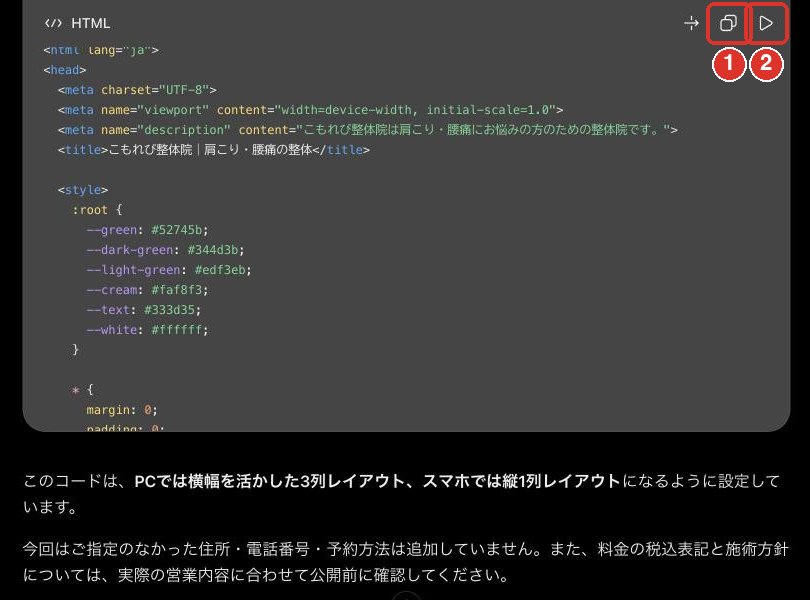The height and width of the screenshot is (600, 810).
Task: Select the --text: #333d35 line
Action: coord(144,310)
